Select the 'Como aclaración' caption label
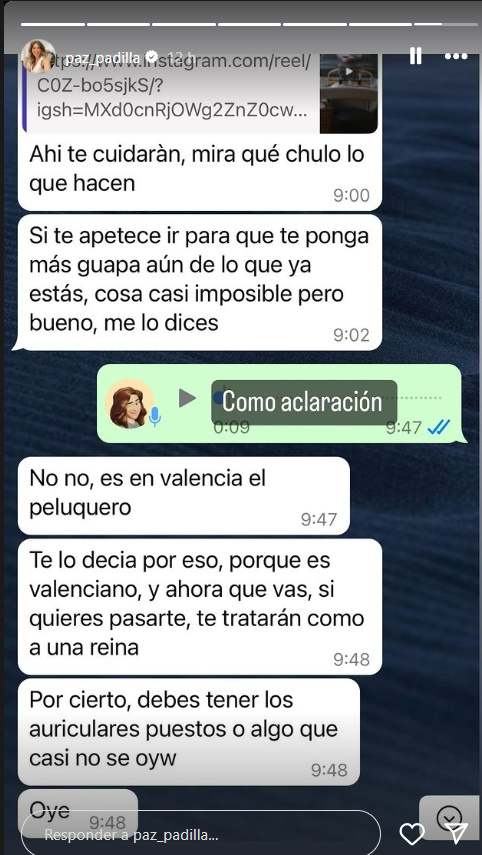 point(304,402)
